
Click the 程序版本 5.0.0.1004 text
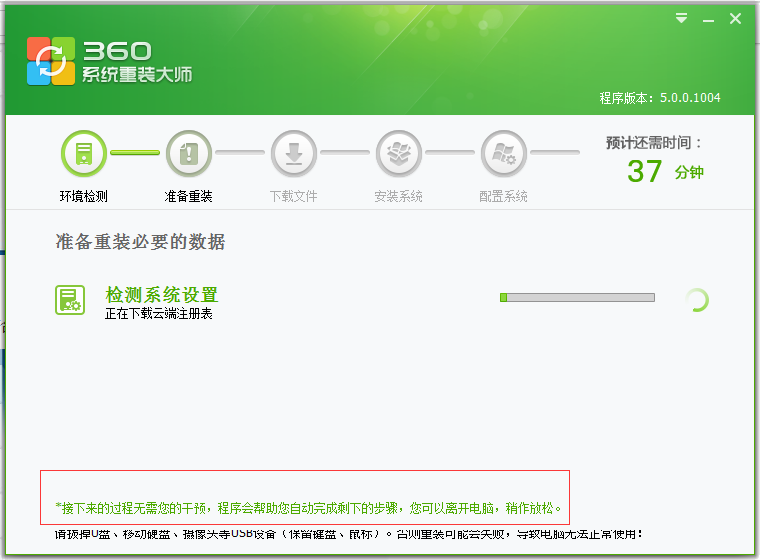(660, 98)
